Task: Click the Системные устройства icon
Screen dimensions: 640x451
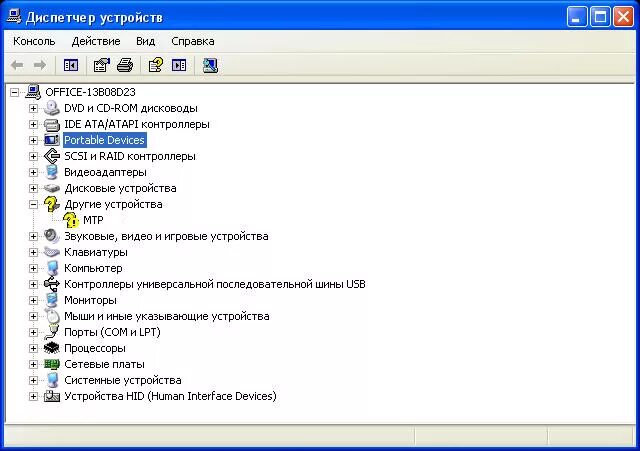Action: point(52,380)
